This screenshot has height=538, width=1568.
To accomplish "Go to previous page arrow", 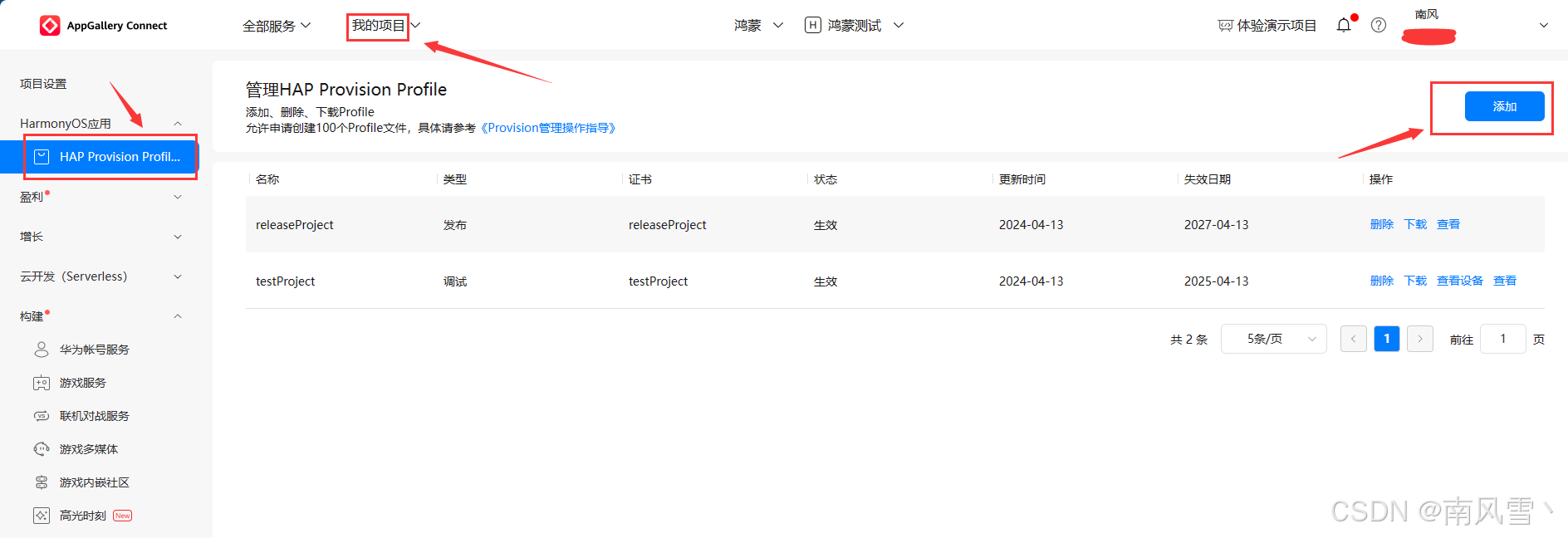I will click(1354, 339).
